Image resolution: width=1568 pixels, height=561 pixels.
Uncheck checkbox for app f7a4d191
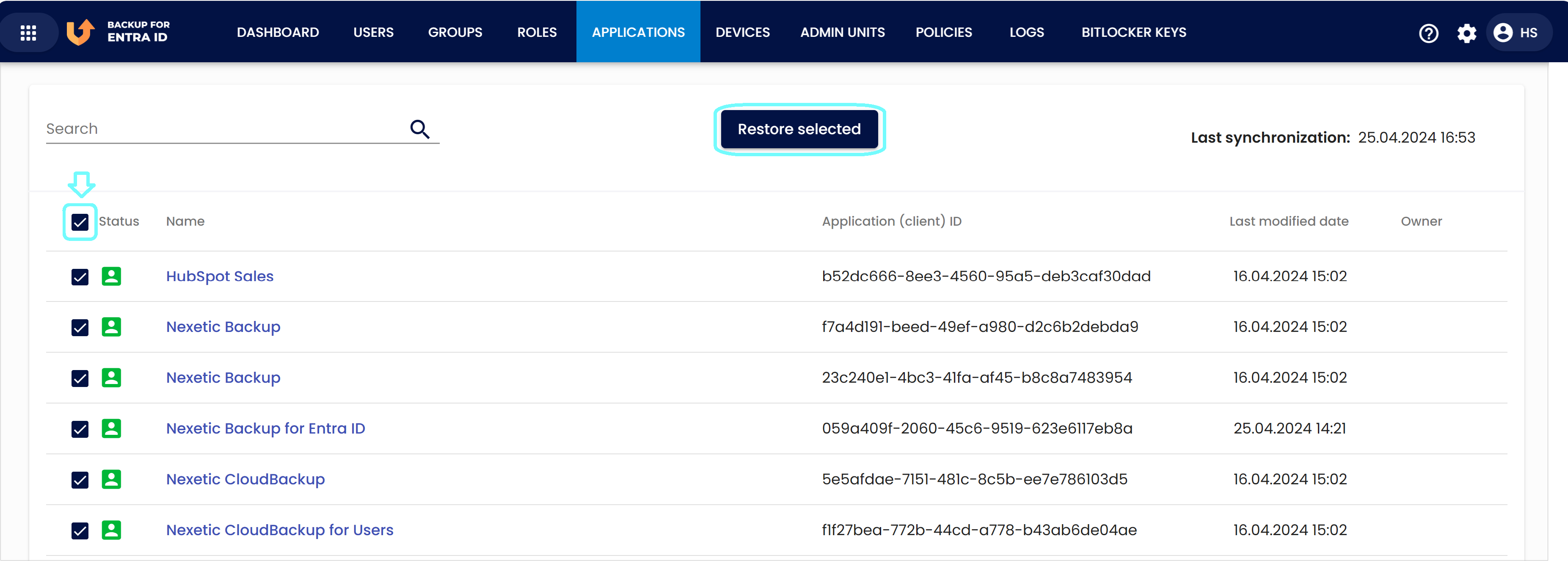pyautogui.click(x=80, y=327)
